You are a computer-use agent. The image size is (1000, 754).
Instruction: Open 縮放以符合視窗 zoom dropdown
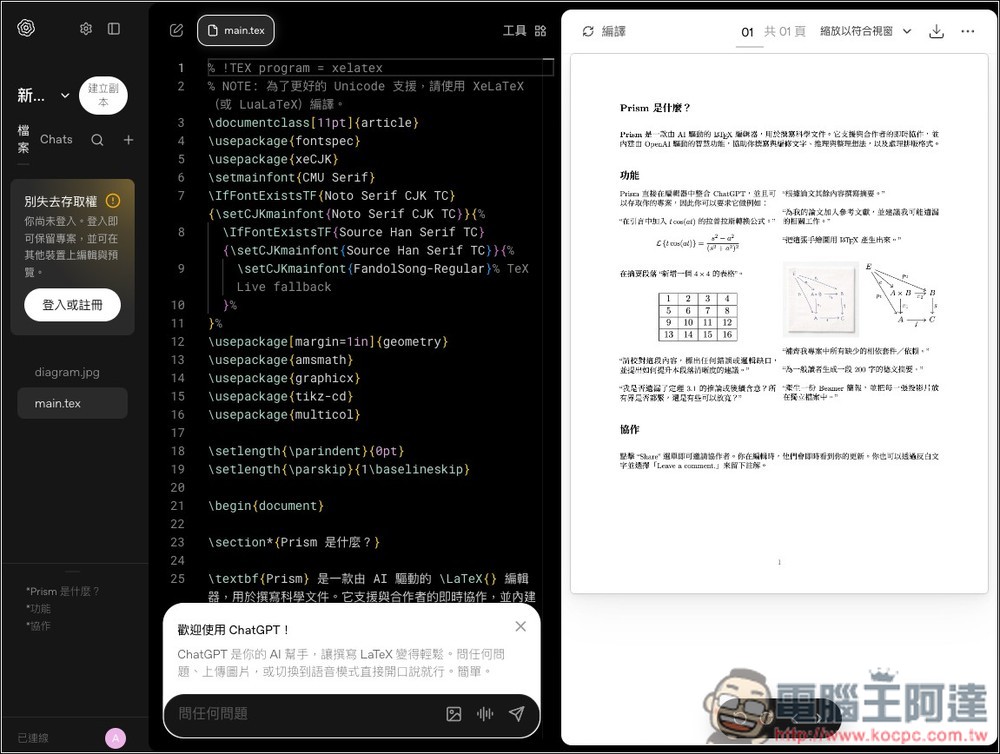[865, 31]
